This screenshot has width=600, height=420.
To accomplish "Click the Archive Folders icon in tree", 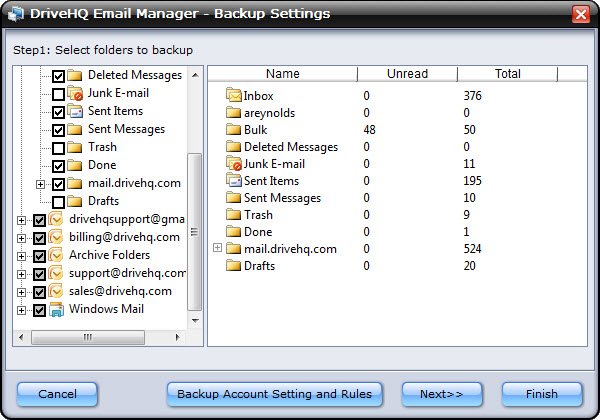I will pyautogui.click(x=56, y=256).
